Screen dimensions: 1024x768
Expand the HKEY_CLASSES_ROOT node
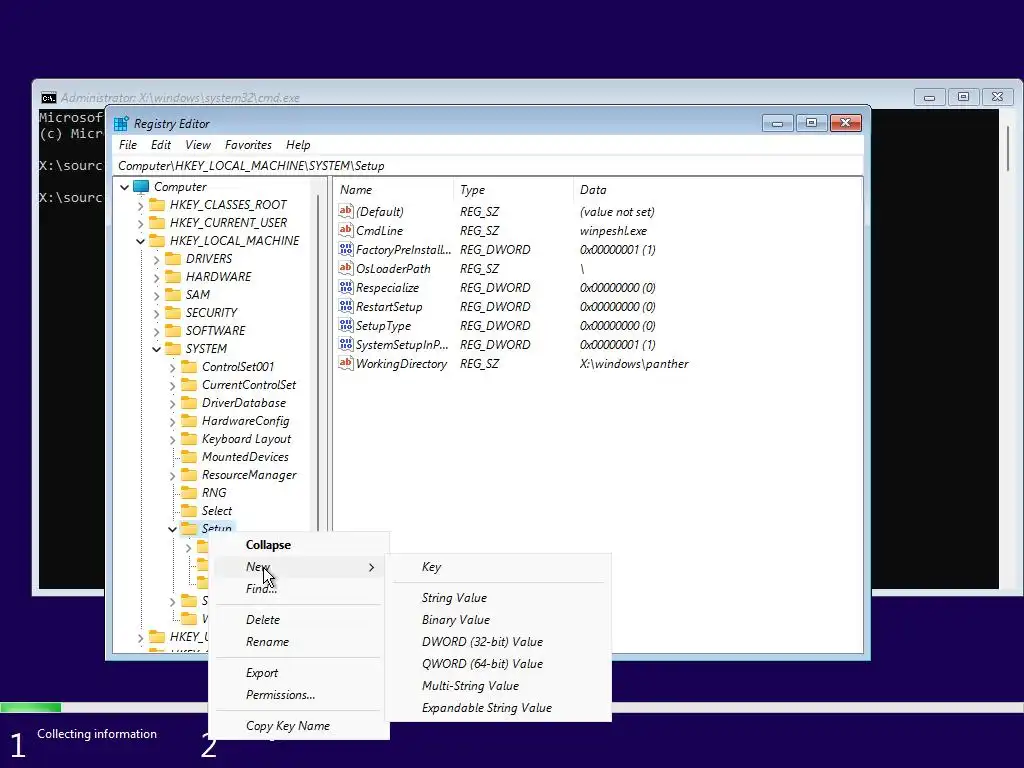140,205
